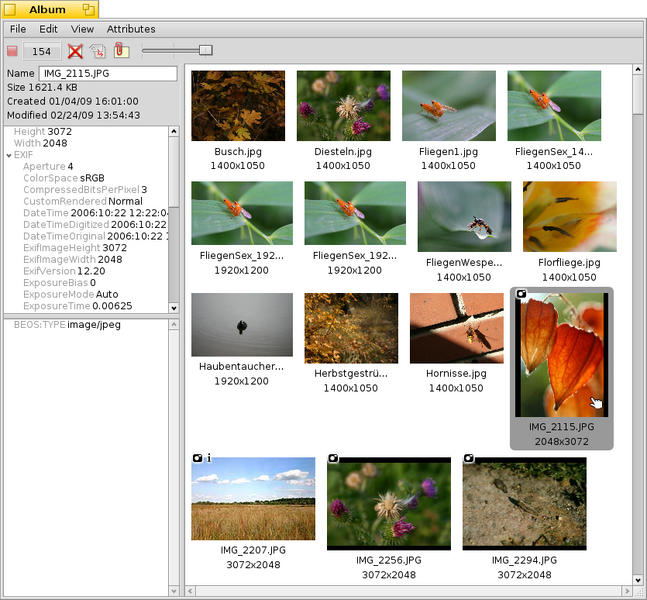Image resolution: width=647 pixels, height=600 pixels.
Task: Click the zoom icon in Album title tab
Action: tap(88, 9)
